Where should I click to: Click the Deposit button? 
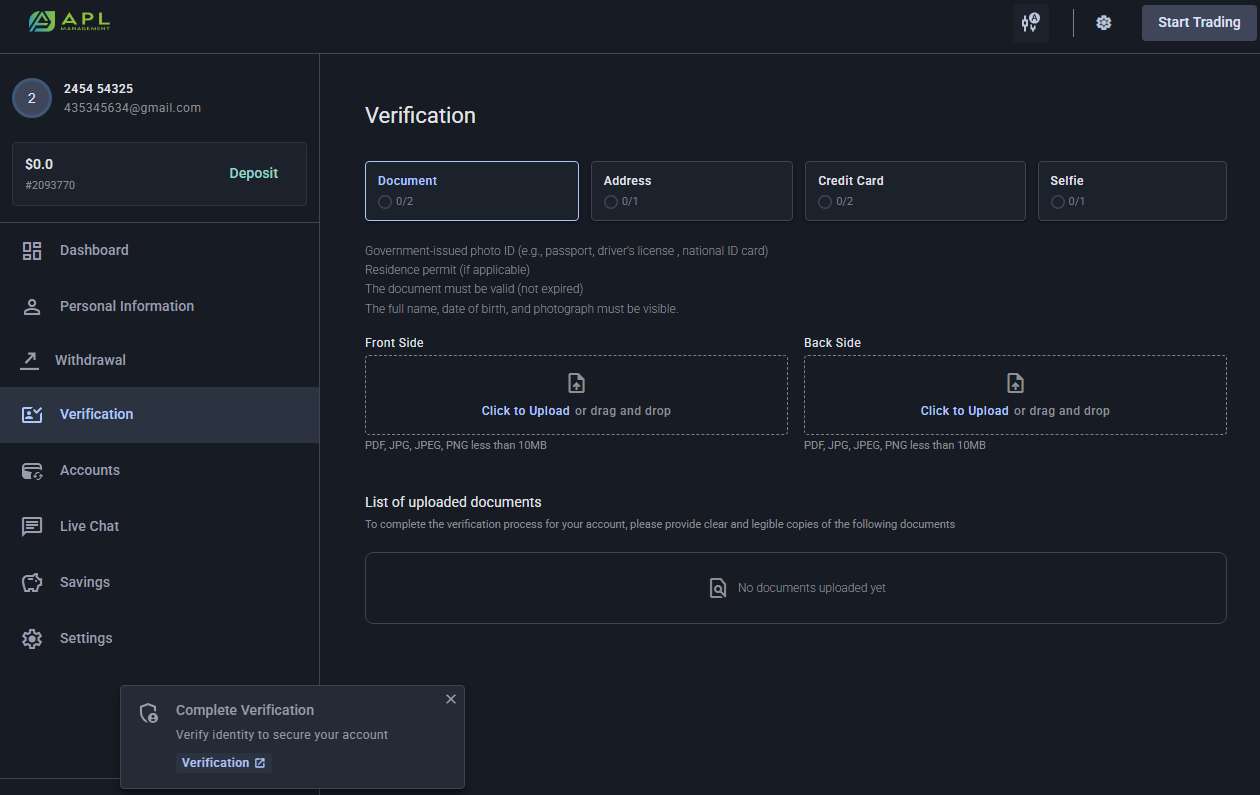[253, 173]
